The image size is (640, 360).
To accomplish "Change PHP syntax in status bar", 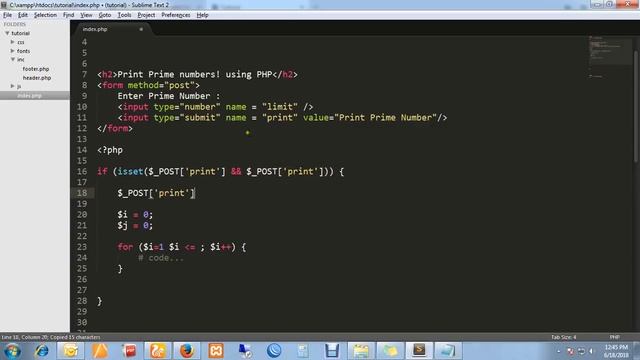I will tap(615, 337).
